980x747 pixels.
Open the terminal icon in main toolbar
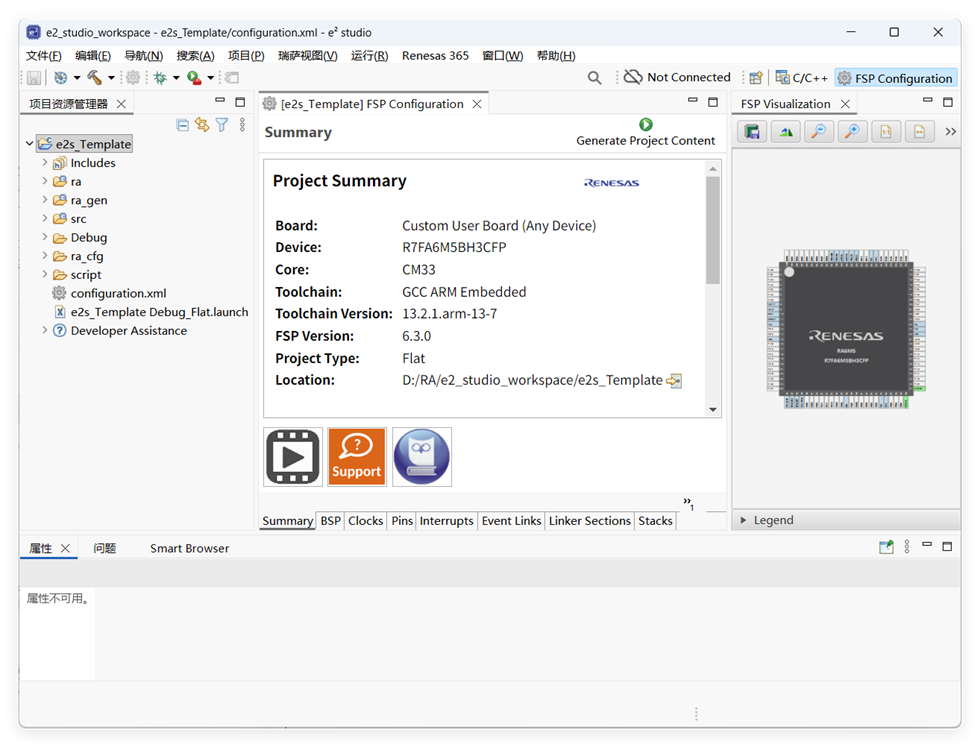tap(232, 78)
